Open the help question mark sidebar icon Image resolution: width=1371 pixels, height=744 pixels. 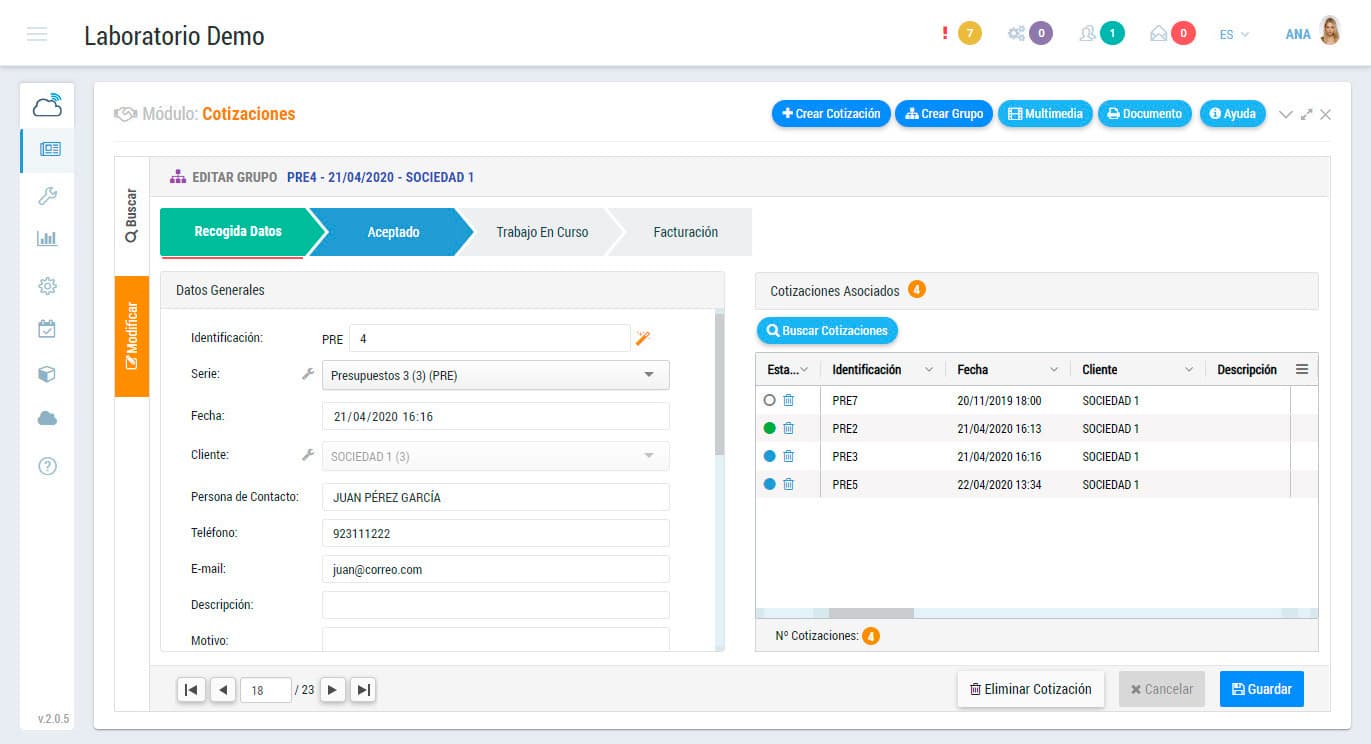coord(47,466)
